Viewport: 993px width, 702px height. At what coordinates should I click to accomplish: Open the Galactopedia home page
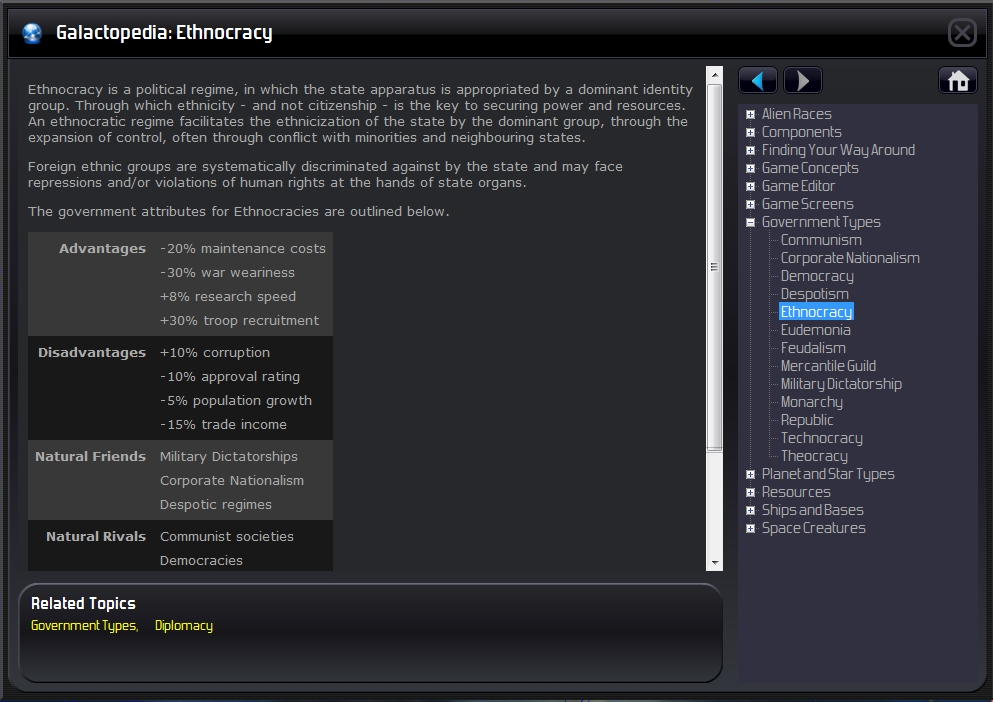pos(958,80)
